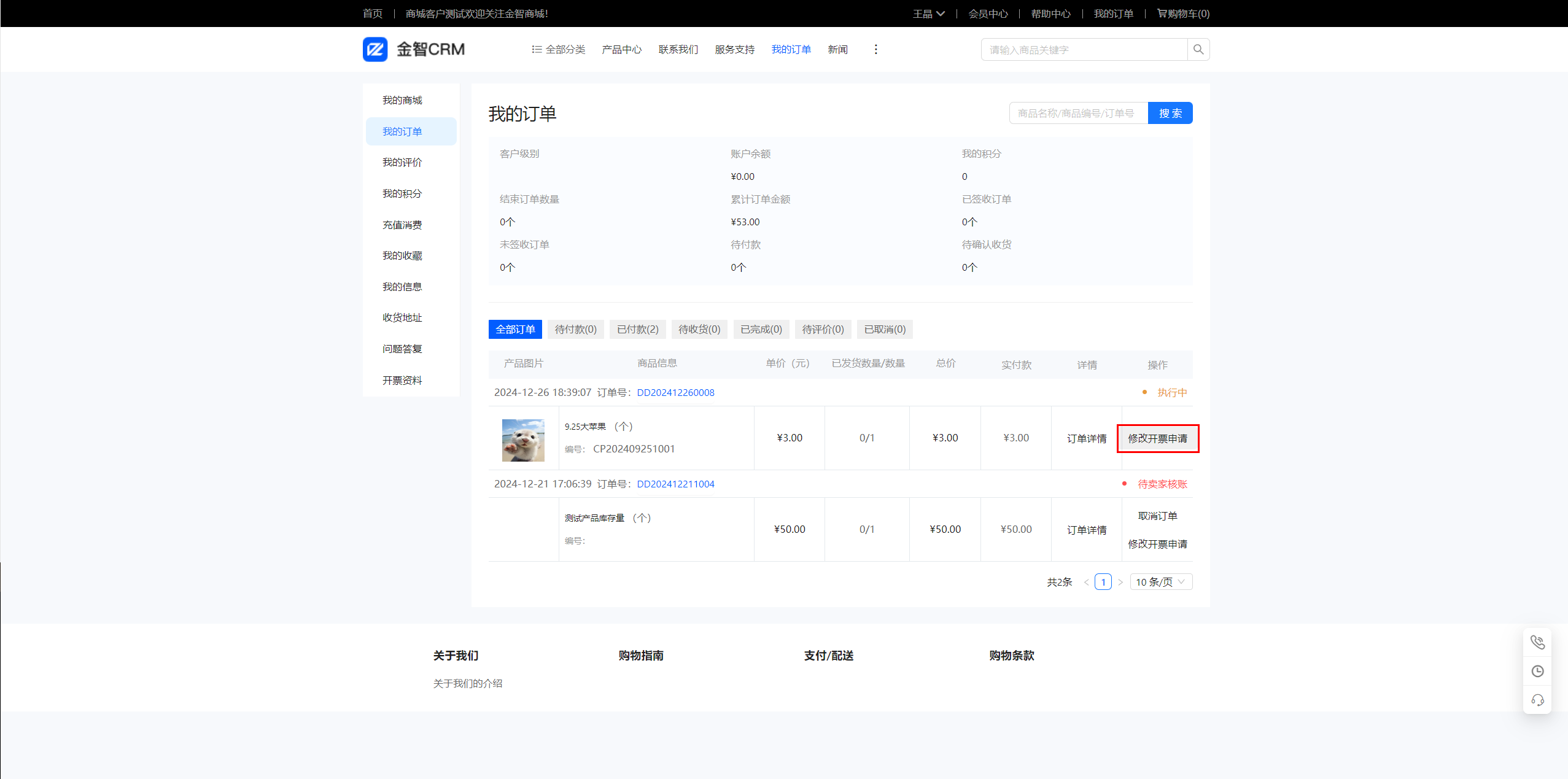Open the phone contact floating icon
The width and height of the screenshot is (1568, 779).
(x=1537, y=642)
